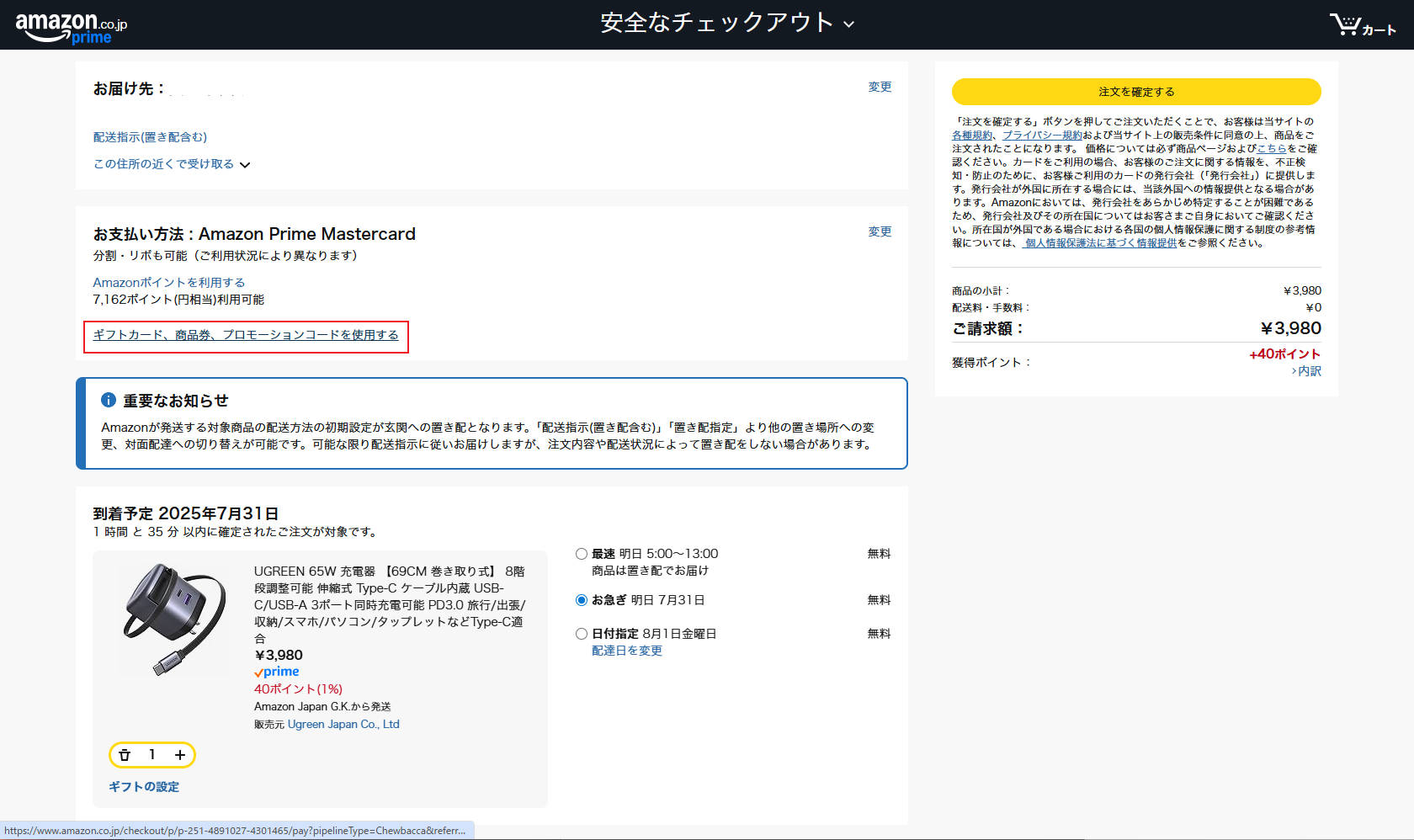Click the ご請求額 ¥3,980 total
1414x840 pixels.
pyautogui.click(x=1291, y=328)
